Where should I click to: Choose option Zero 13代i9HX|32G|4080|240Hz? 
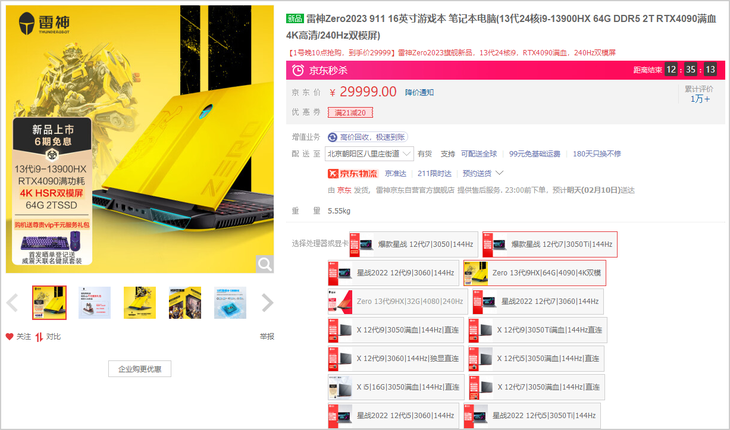tap(398, 301)
